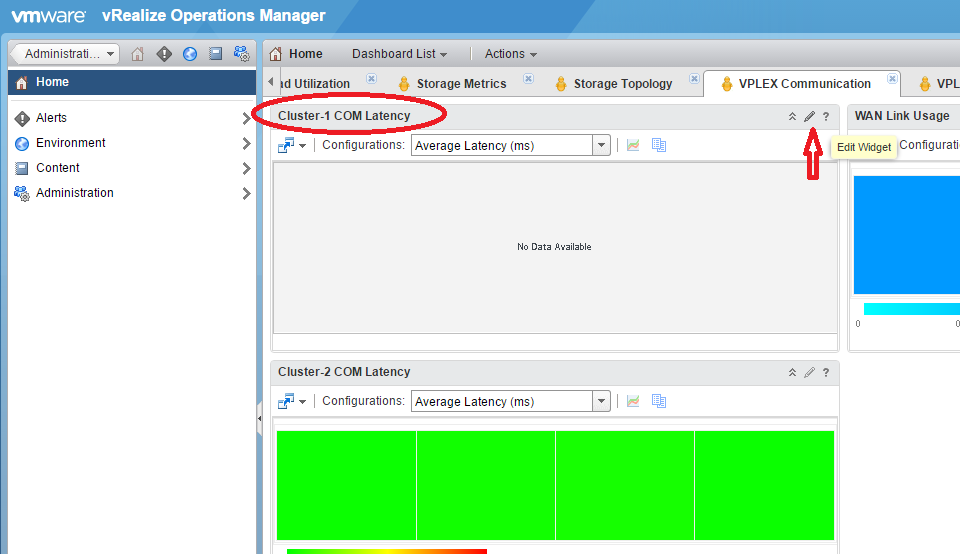Open the Home icon in left toolbar
Viewport: 960px width, 554px height.
tap(137, 54)
